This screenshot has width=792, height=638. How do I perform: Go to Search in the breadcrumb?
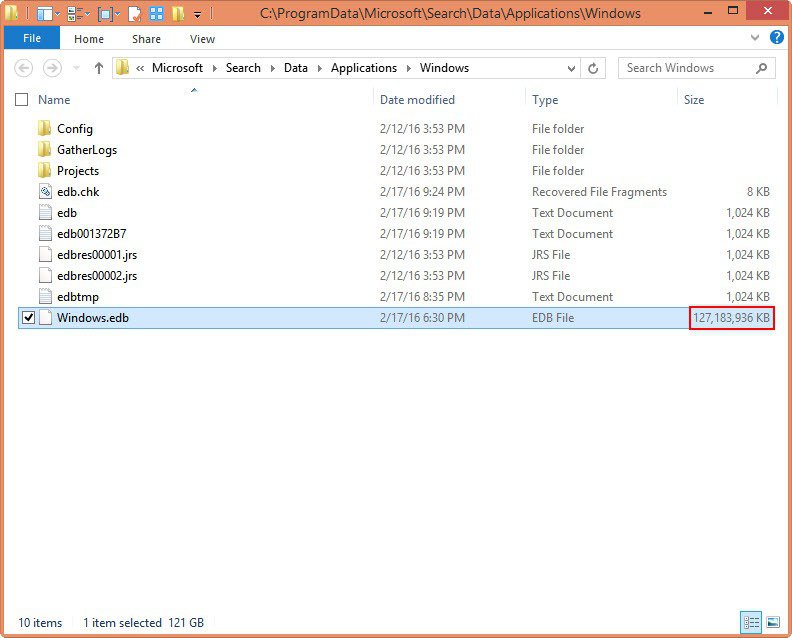click(x=243, y=68)
